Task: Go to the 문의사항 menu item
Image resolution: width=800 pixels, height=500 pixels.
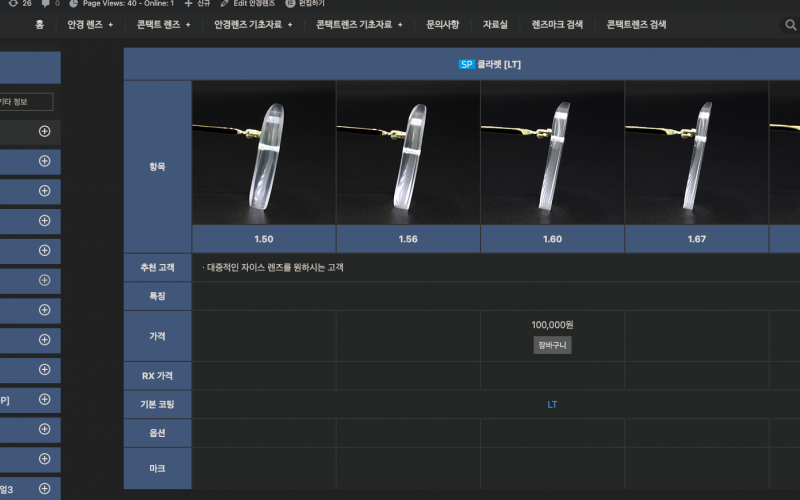Action: (443, 24)
